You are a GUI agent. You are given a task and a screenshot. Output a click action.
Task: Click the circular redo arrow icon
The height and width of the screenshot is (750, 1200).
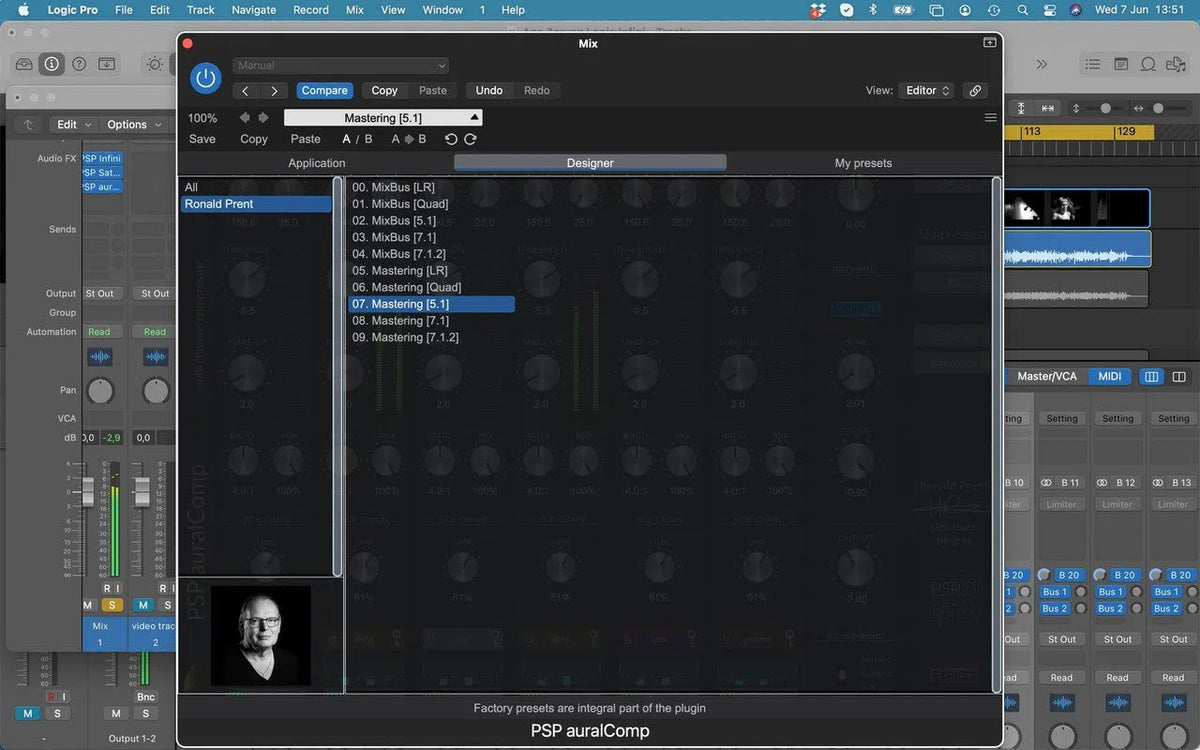[x=470, y=139]
